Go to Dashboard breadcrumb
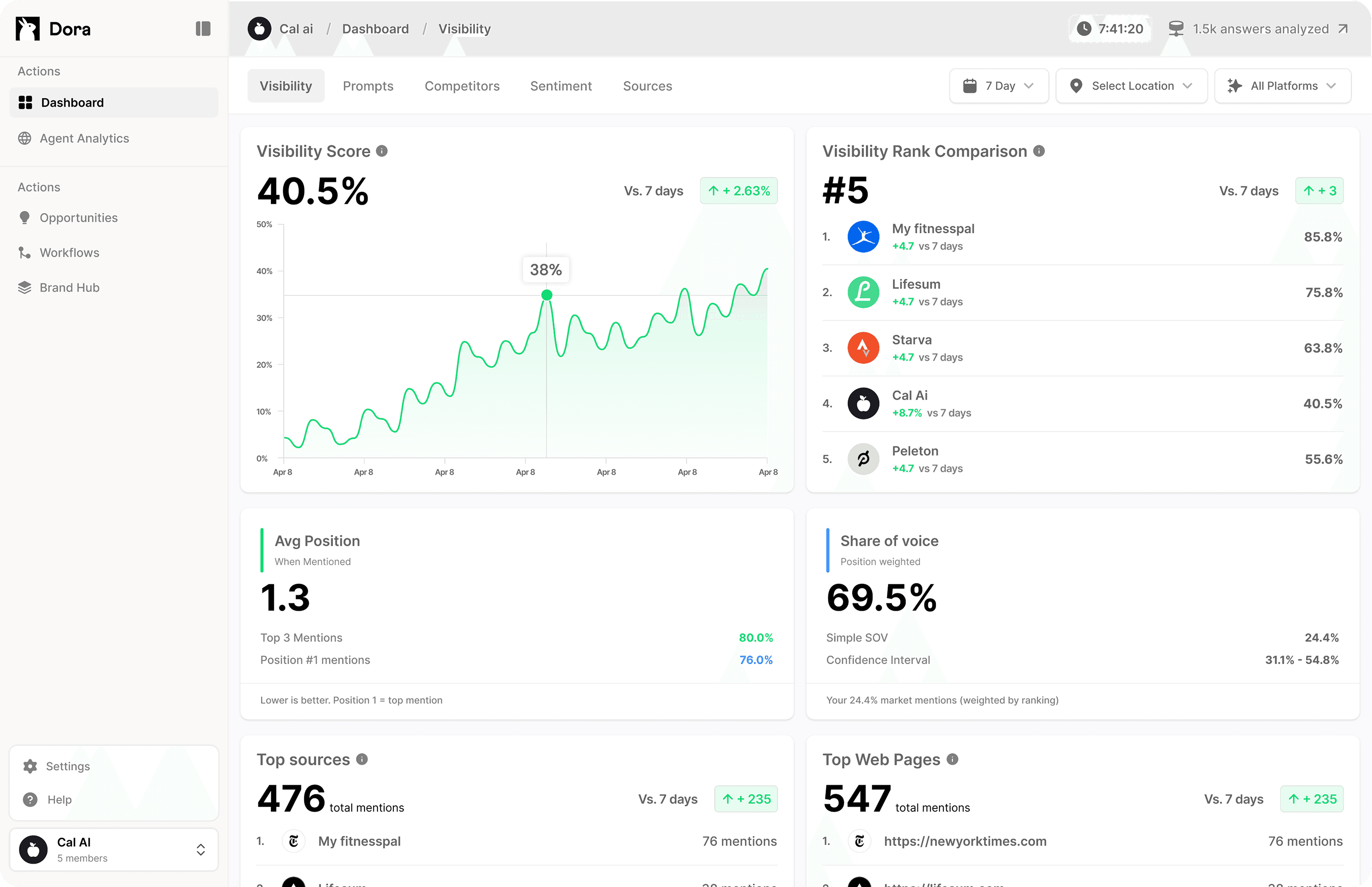The width and height of the screenshot is (1372, 887). click(375, 29)
